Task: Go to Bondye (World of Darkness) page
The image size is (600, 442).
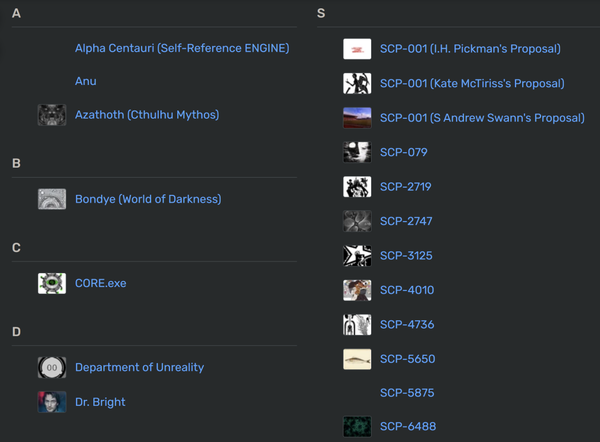Action: click(x=148, y=199)
